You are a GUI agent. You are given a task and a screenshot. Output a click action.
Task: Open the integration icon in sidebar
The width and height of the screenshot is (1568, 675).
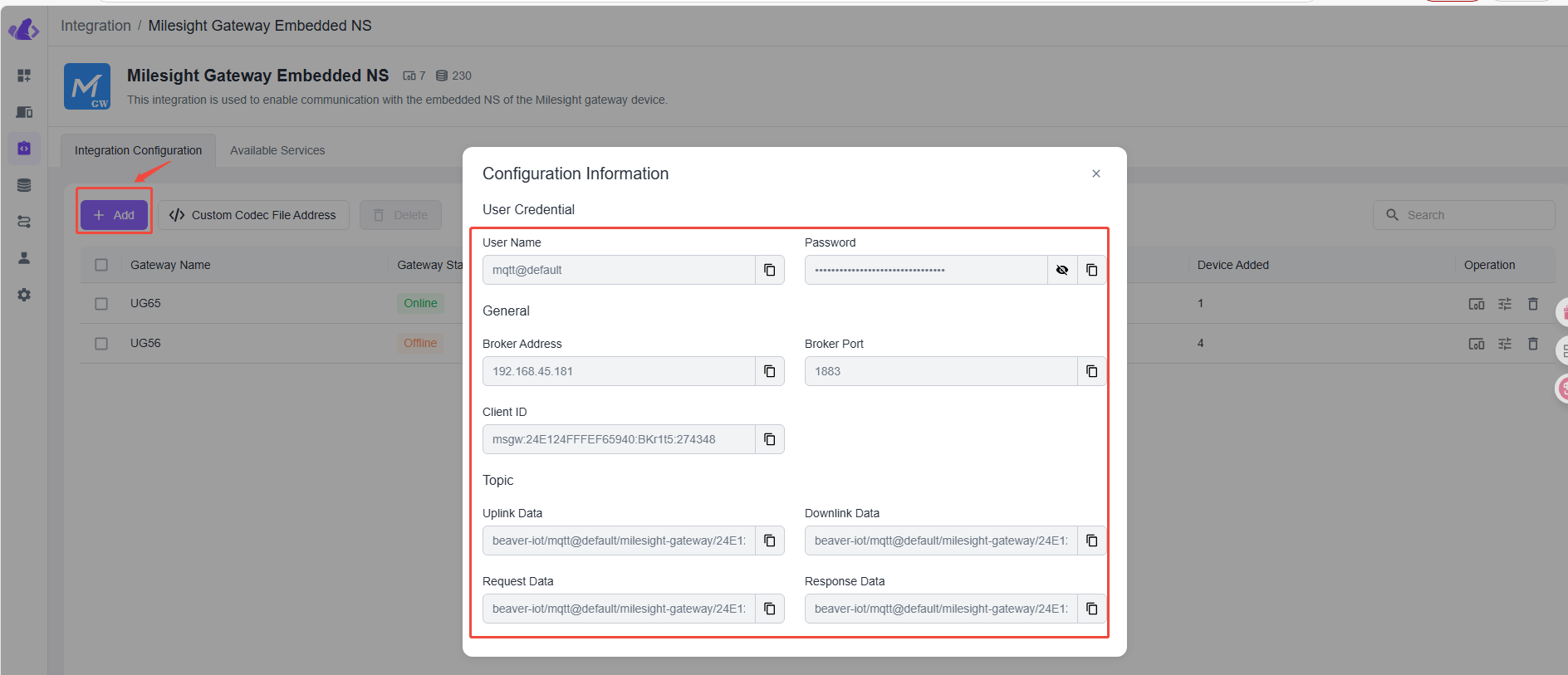pyautogui.click(x=24, y=149)
